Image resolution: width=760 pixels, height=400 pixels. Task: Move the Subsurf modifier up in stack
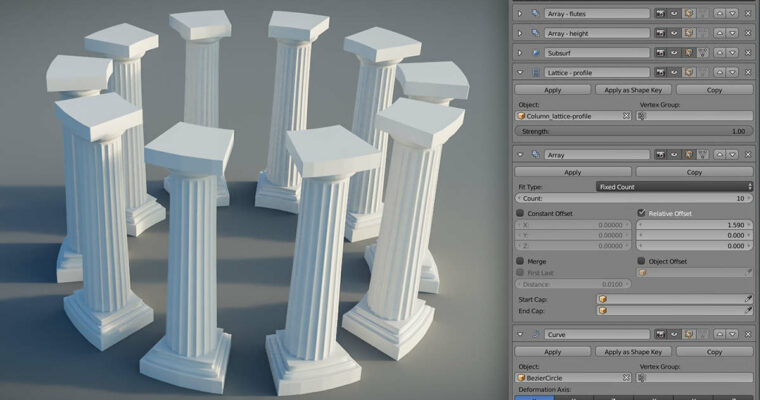[x=719, y=52]
